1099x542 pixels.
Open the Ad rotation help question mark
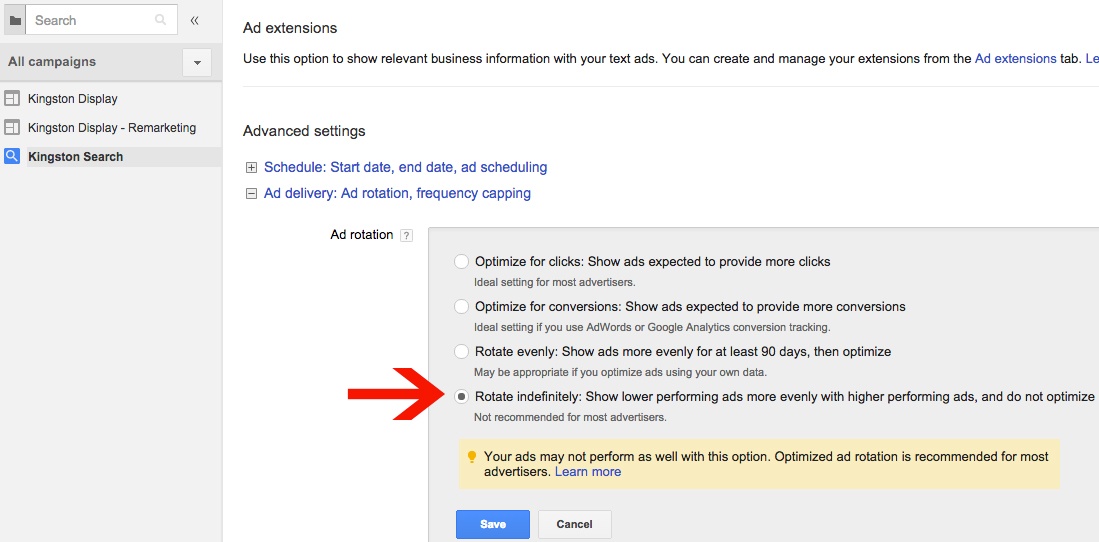[x=406, y=236]
